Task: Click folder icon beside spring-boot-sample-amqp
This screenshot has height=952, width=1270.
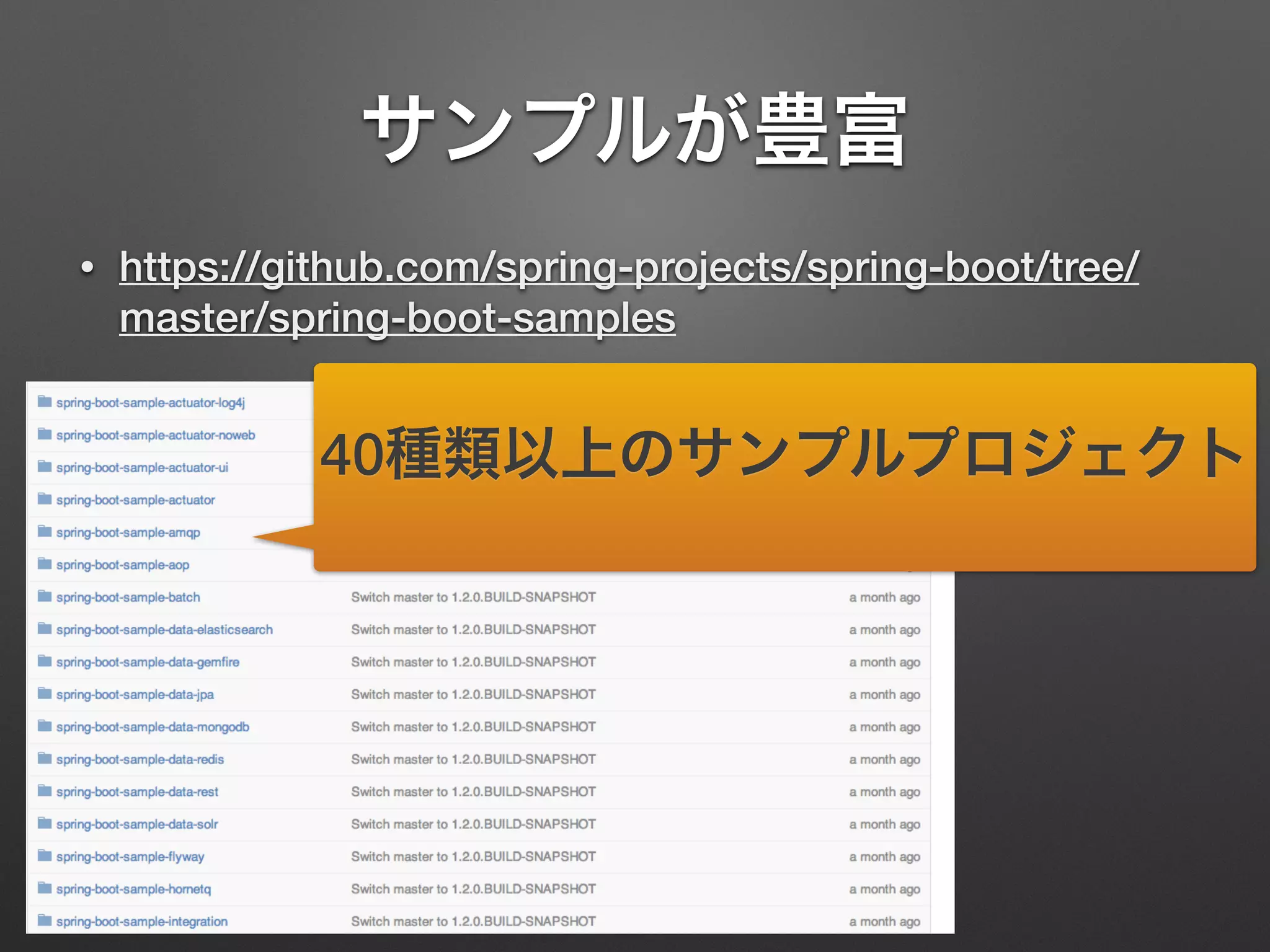Action: (45, 531)
